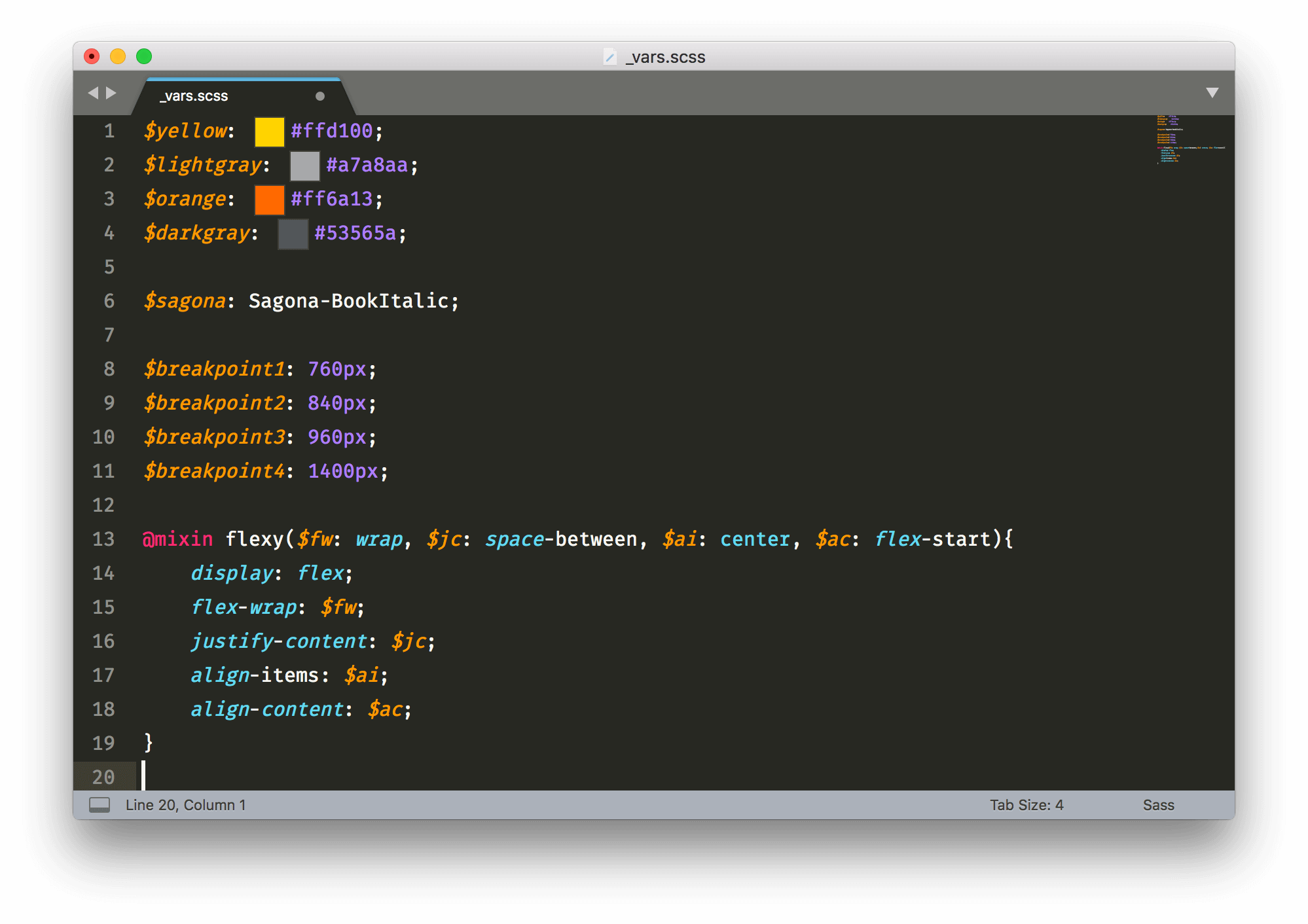This screenshot has height=924, width=1308.
Task: Click the Line 20, Column 1 status text
Action: pyautogui.click(x=185, y=805)
